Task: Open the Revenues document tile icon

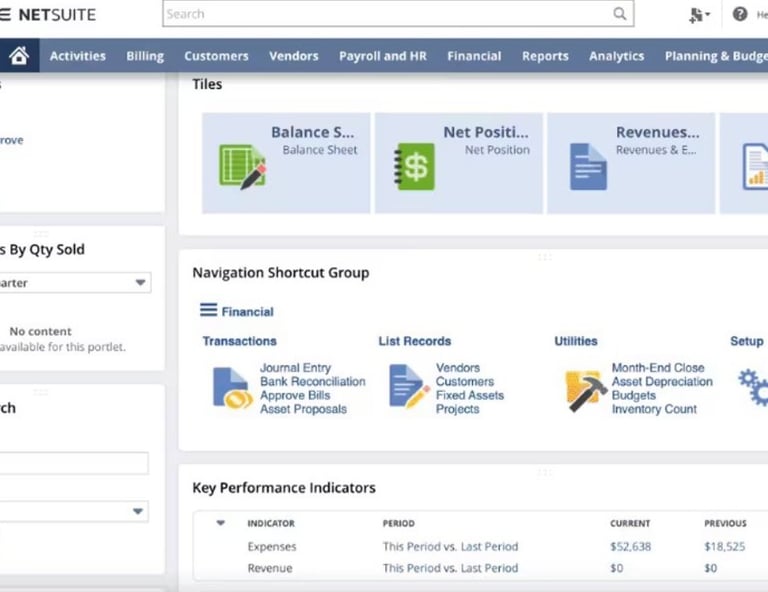Action: (588, 166)
